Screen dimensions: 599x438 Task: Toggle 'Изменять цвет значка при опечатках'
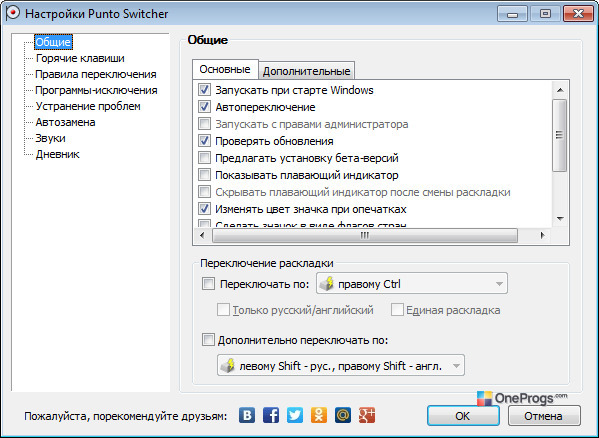coord(204,209)
